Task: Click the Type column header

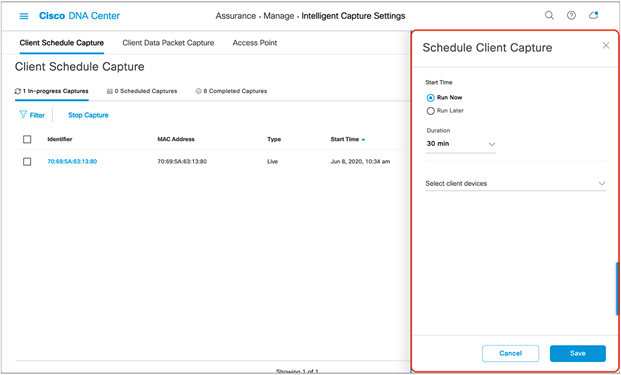Action: point(274,139)
